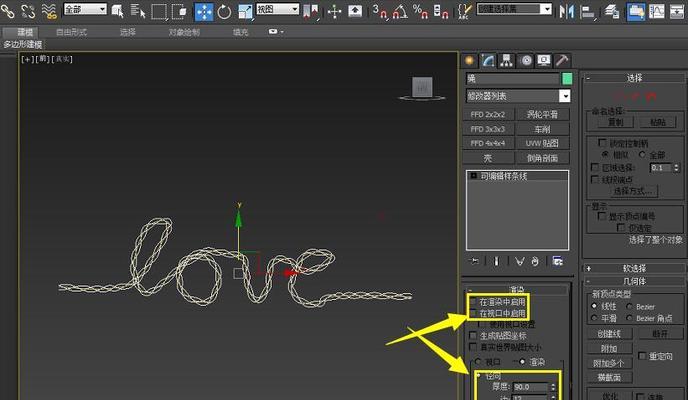Open the 对象绘制 ribbon tab

point(184,32)
